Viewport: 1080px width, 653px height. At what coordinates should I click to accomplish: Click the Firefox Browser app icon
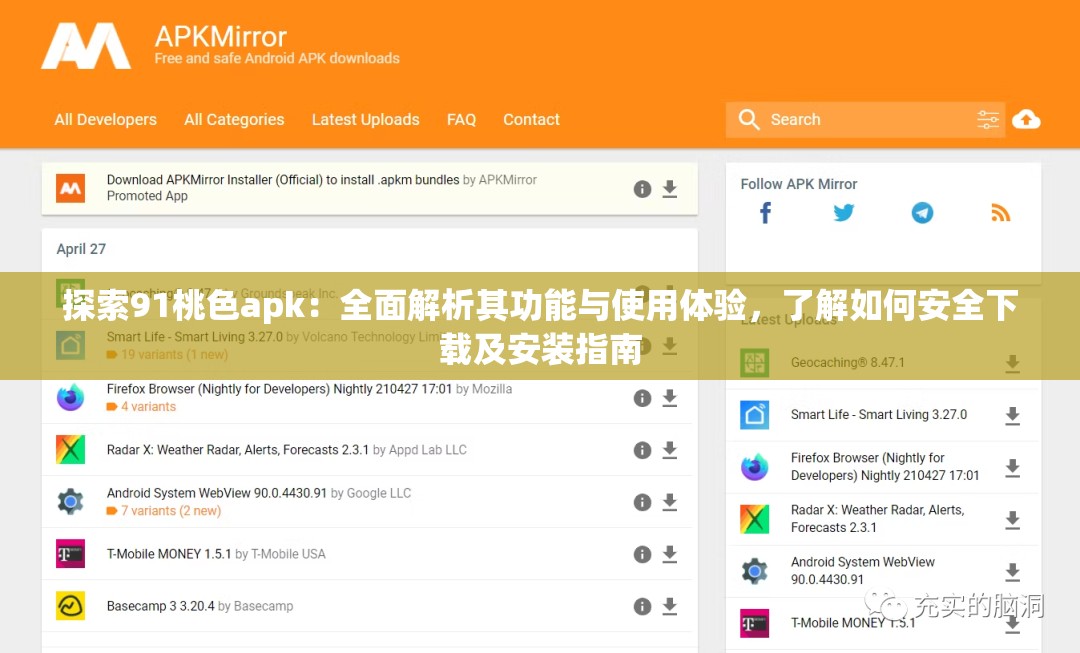click(70, 397)
